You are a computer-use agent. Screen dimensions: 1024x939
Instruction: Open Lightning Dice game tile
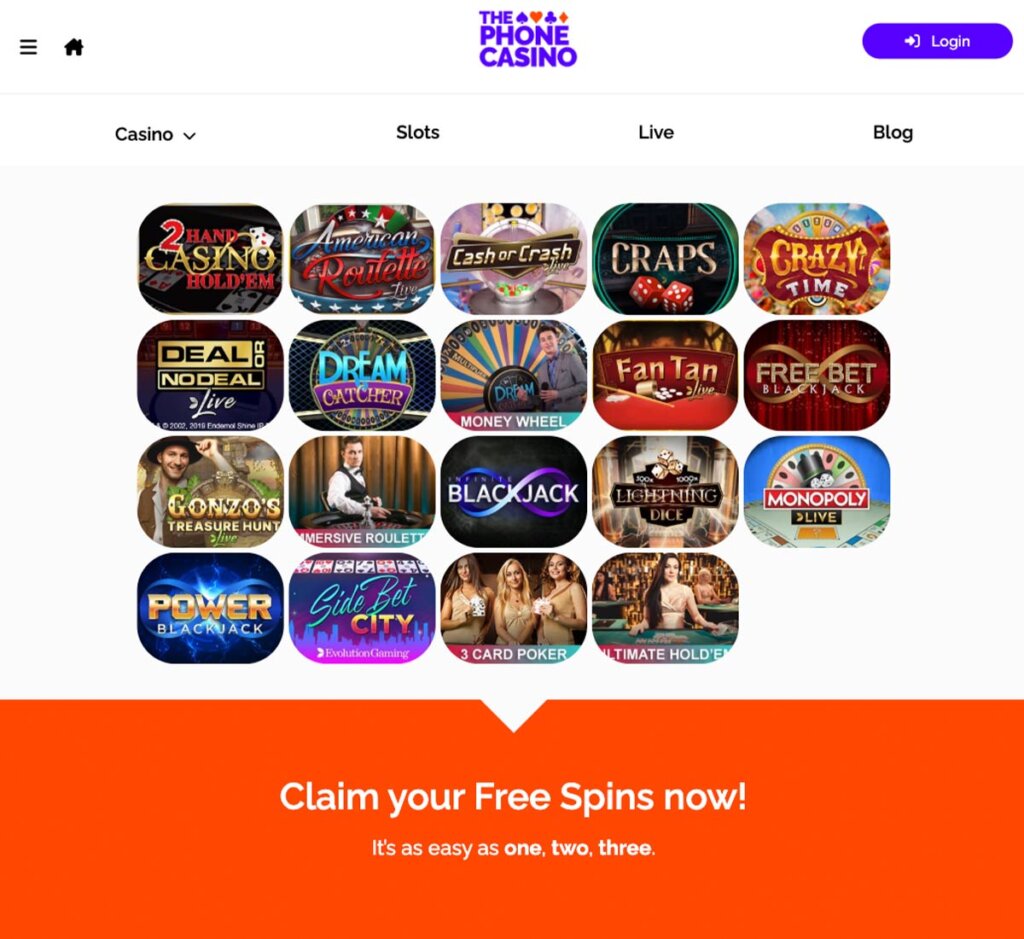[665, 492]
